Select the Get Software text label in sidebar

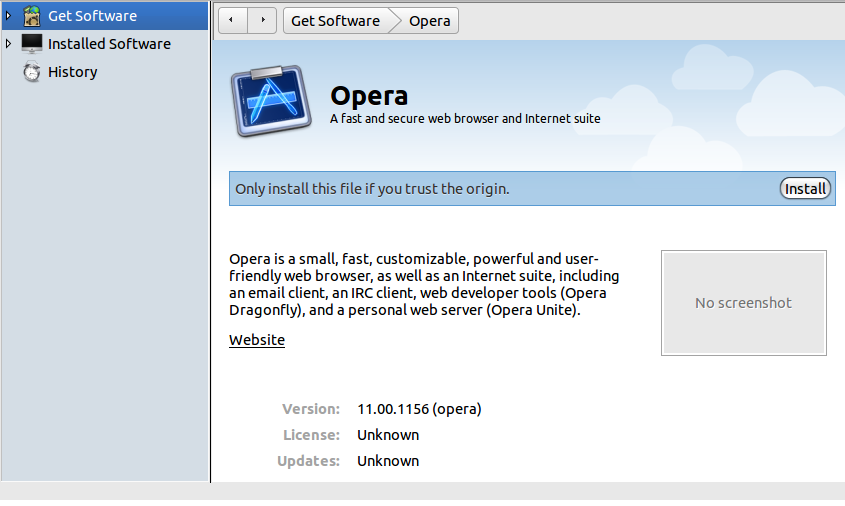coord(92,16)
